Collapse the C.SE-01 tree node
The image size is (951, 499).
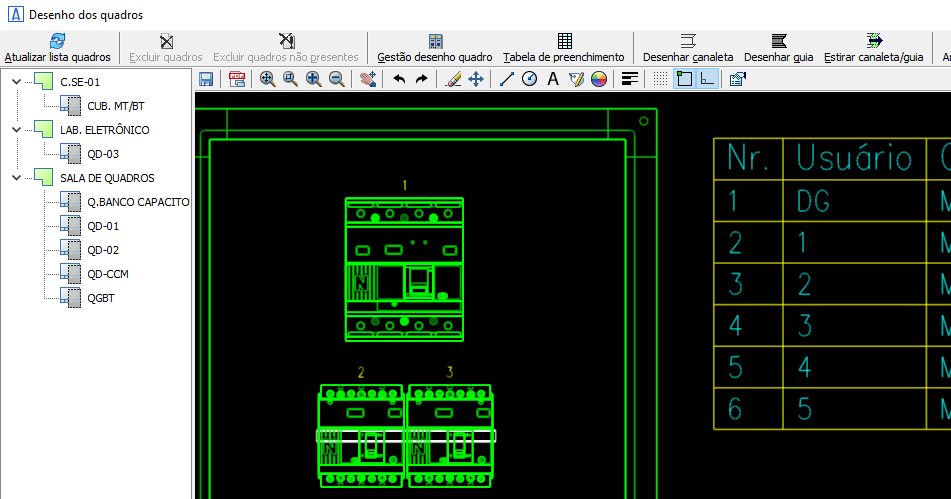point(16,81)
